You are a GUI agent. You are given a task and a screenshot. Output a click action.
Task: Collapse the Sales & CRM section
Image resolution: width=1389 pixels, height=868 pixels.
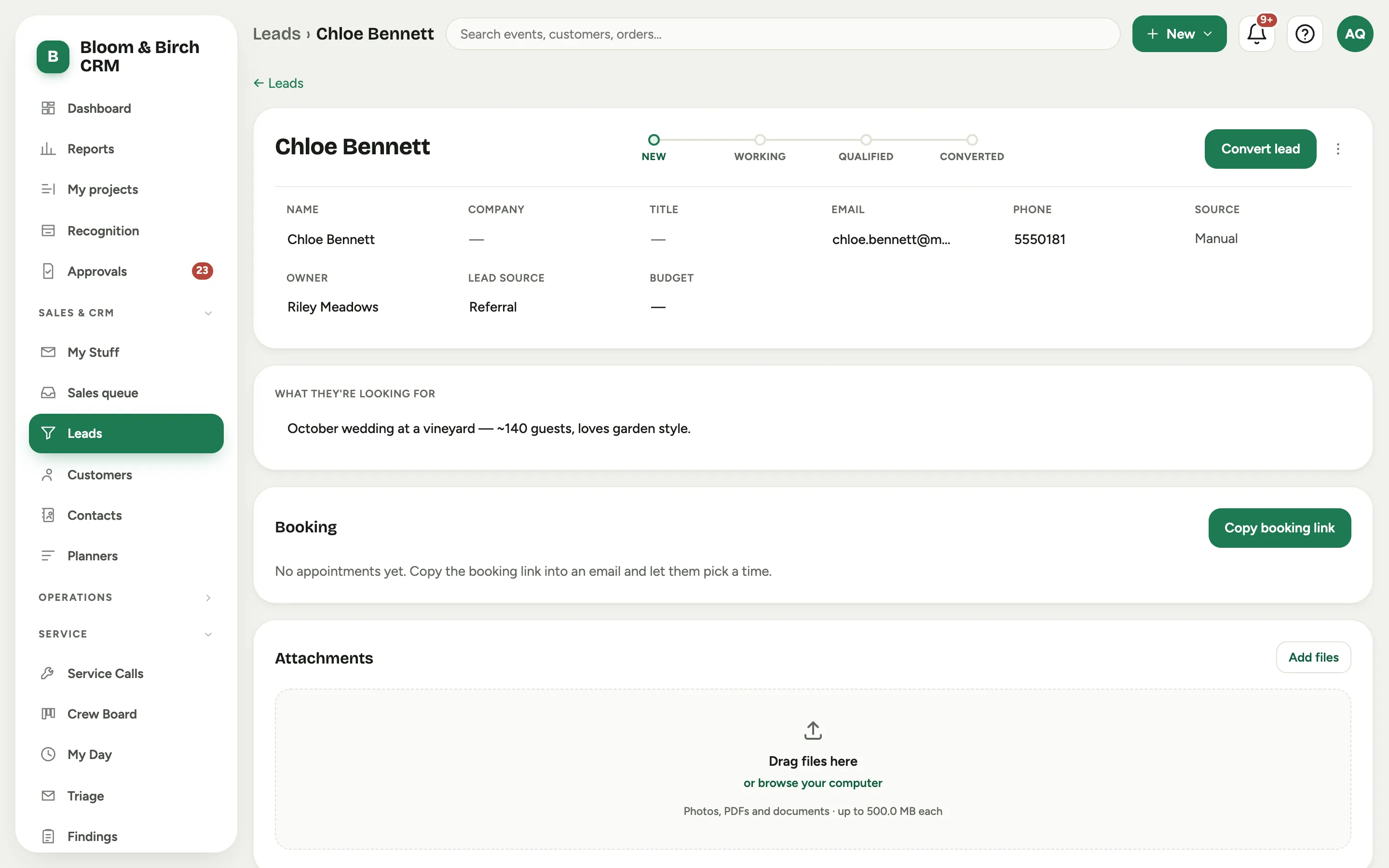tap(126, 313)
